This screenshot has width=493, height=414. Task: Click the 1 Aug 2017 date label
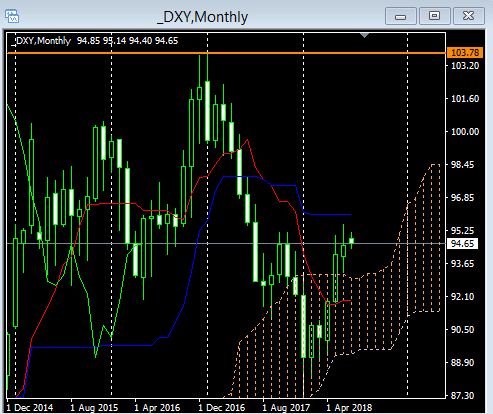coord(286,407)
